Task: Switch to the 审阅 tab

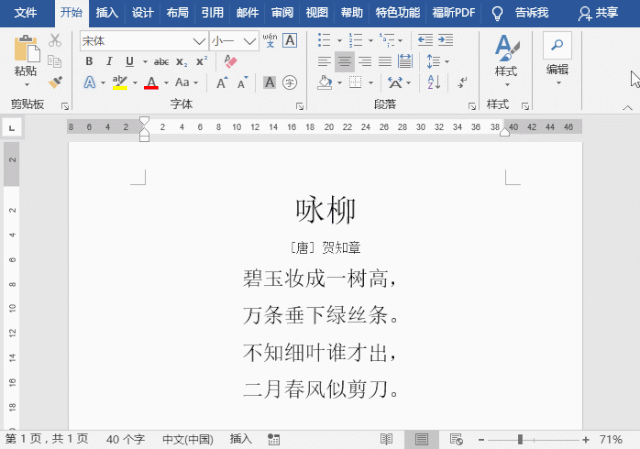Action: tap(282, 13)
